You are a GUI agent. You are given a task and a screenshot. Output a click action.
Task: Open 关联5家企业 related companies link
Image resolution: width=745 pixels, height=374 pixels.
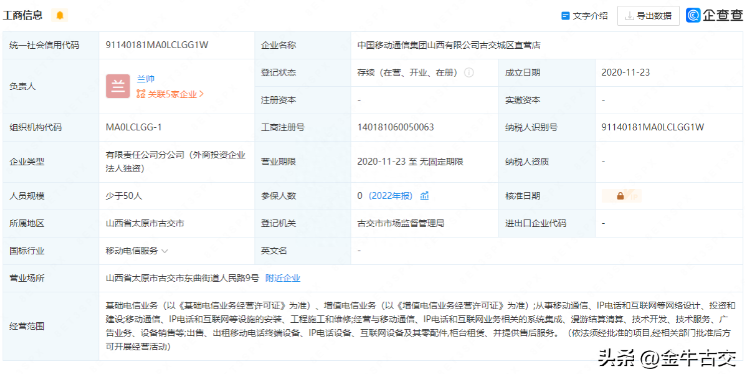[170, 94]
